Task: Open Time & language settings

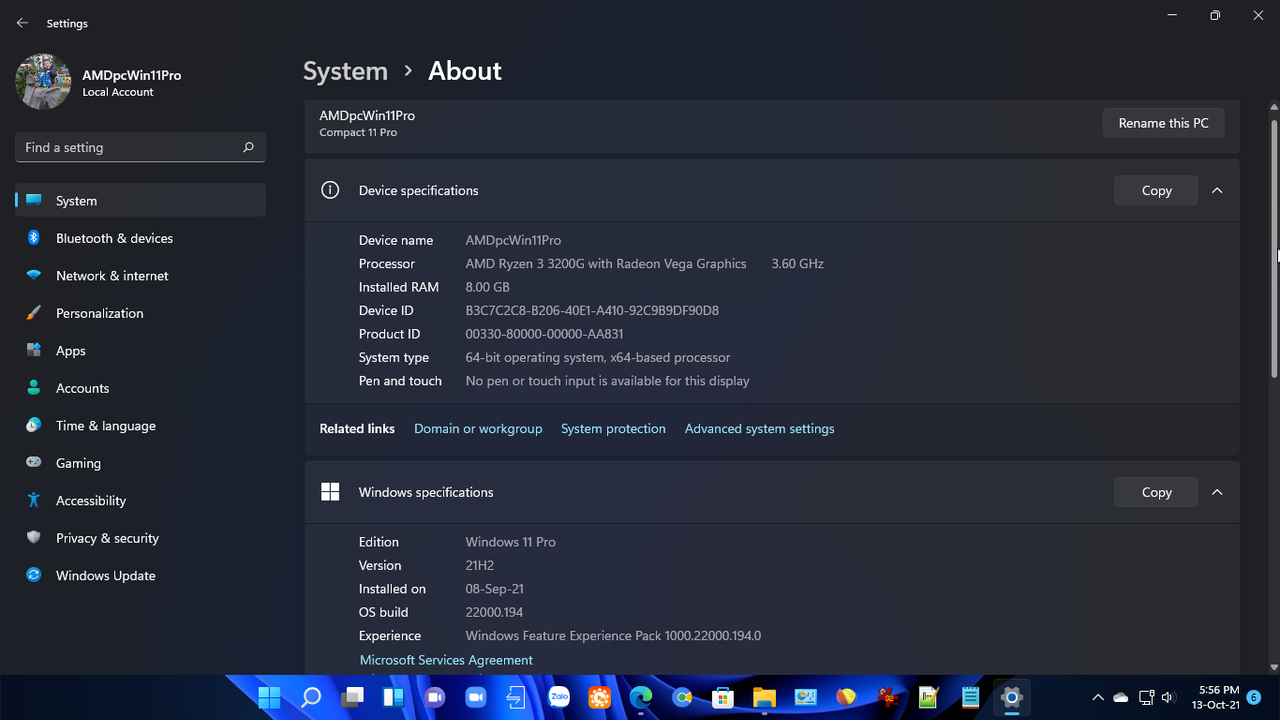Action: [x=140, y=425]
